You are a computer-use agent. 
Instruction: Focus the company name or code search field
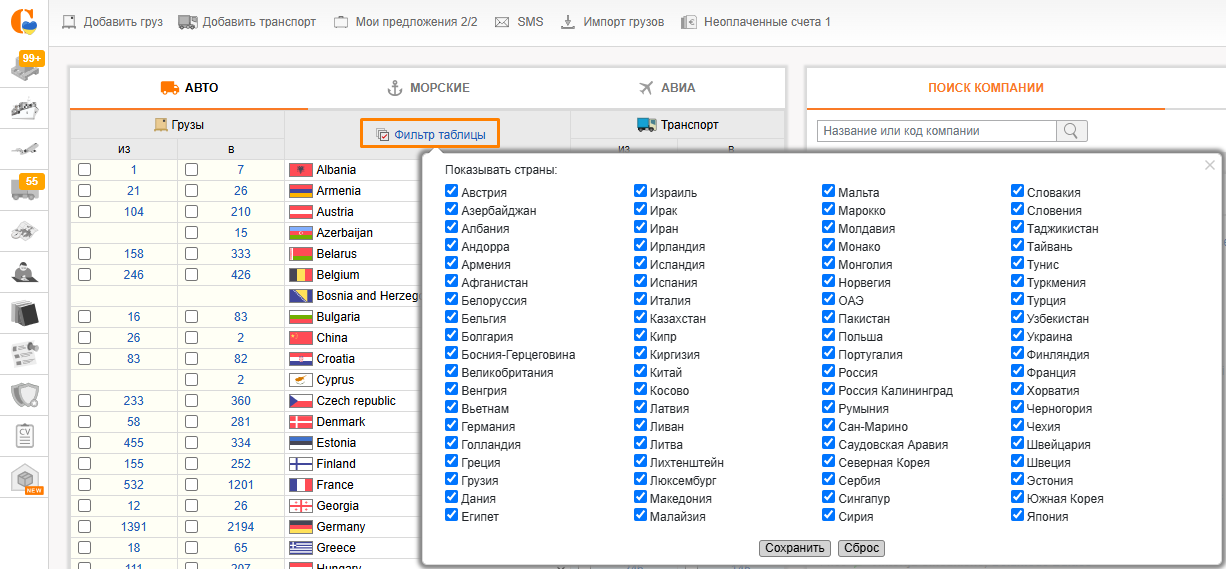point(936,131)
